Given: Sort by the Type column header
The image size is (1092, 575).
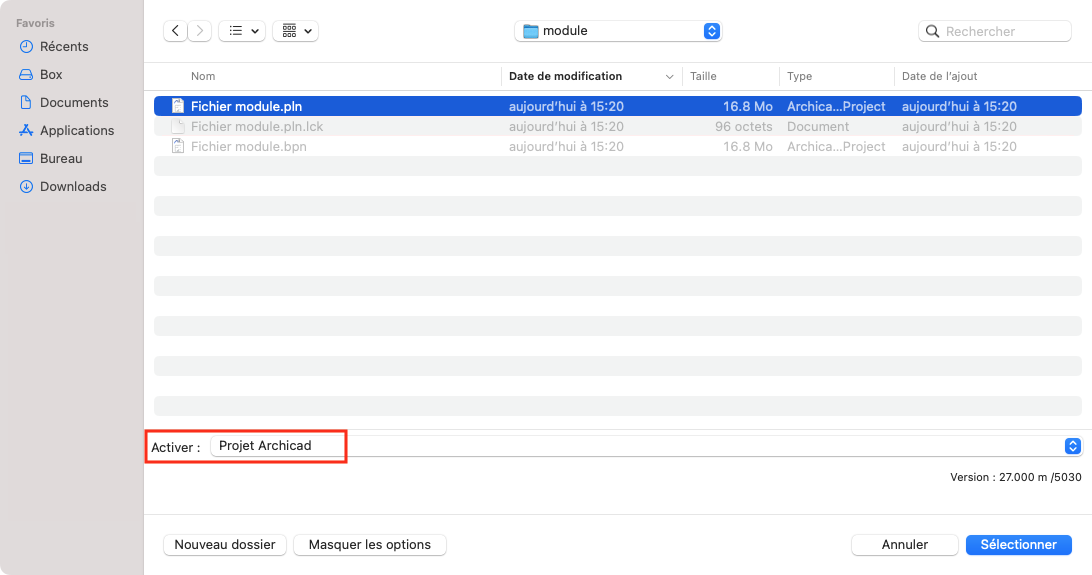Looking at the screenshot, I should coord(800,76).
